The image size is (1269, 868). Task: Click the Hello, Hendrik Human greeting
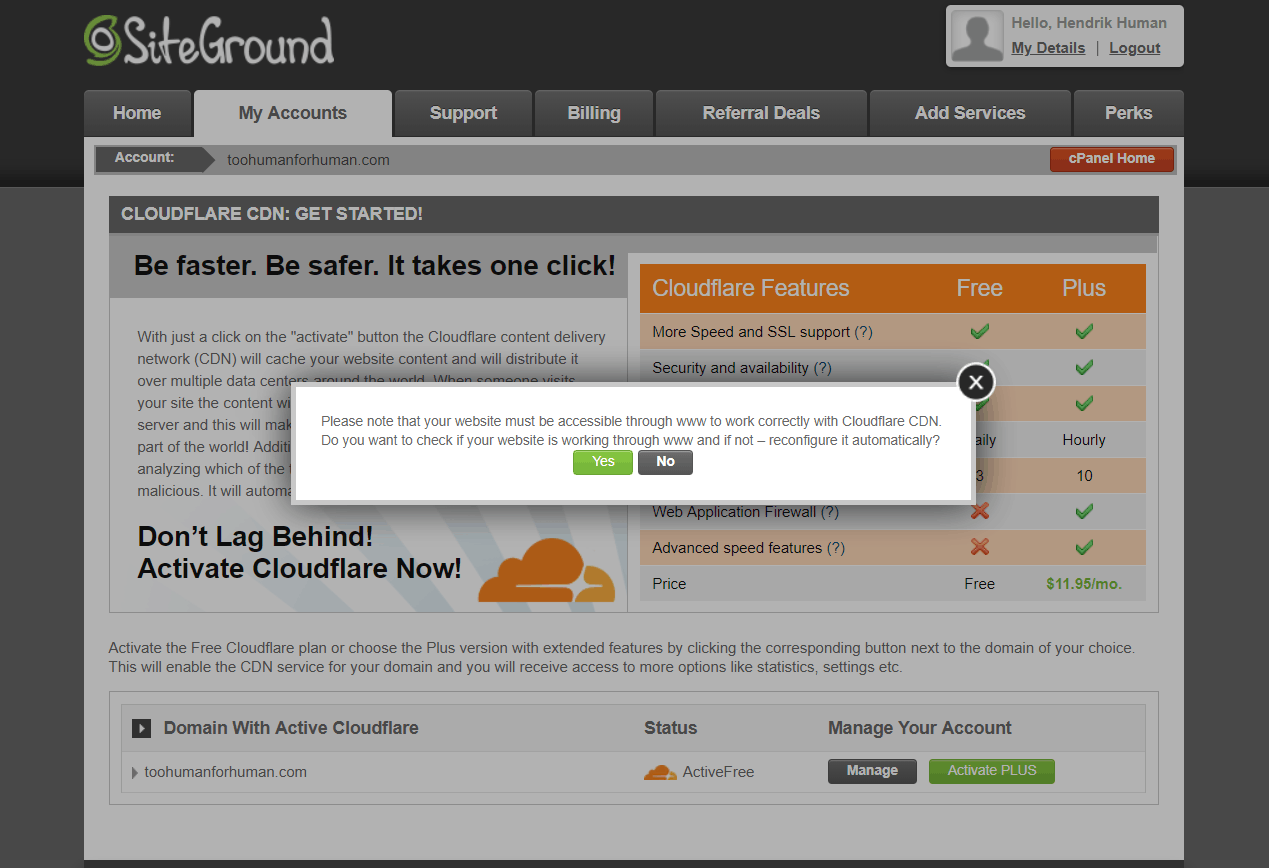1089,23
